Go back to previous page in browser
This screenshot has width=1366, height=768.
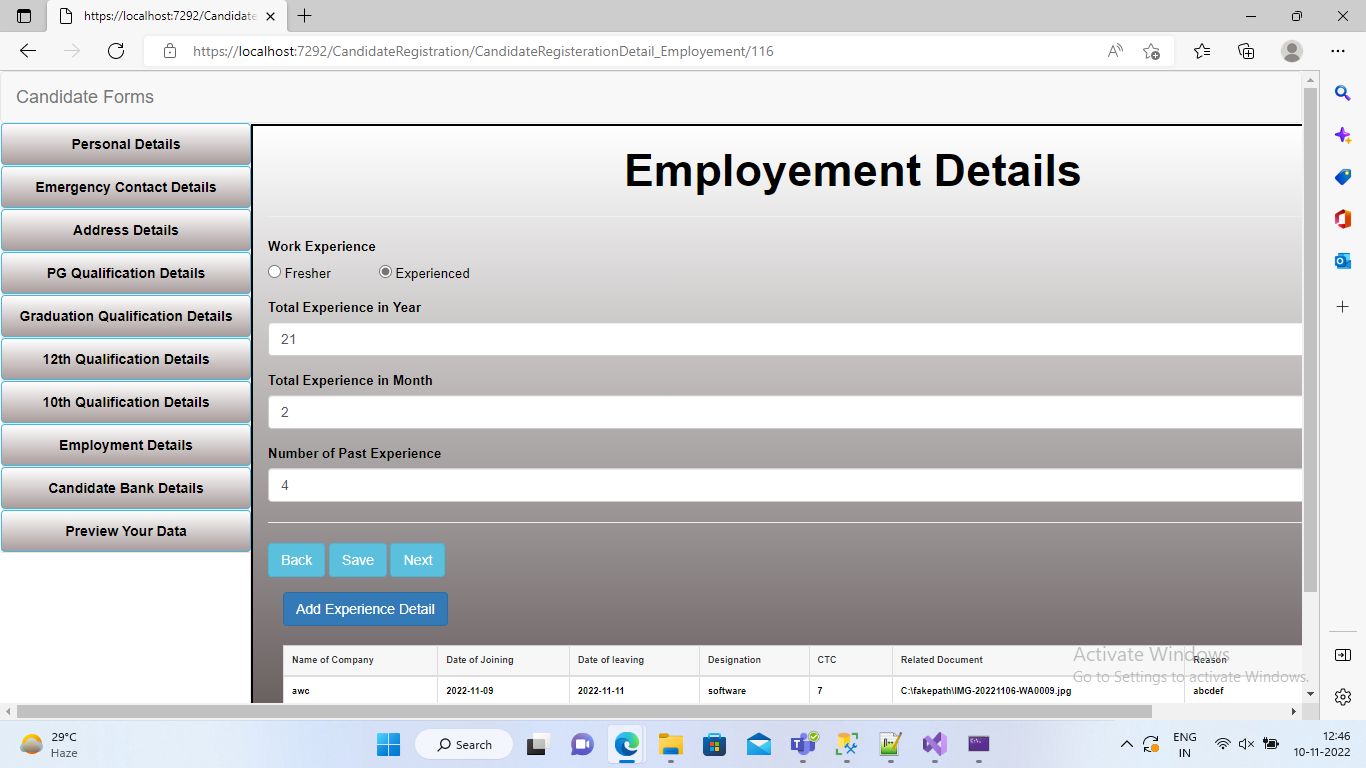coord(28,51)
